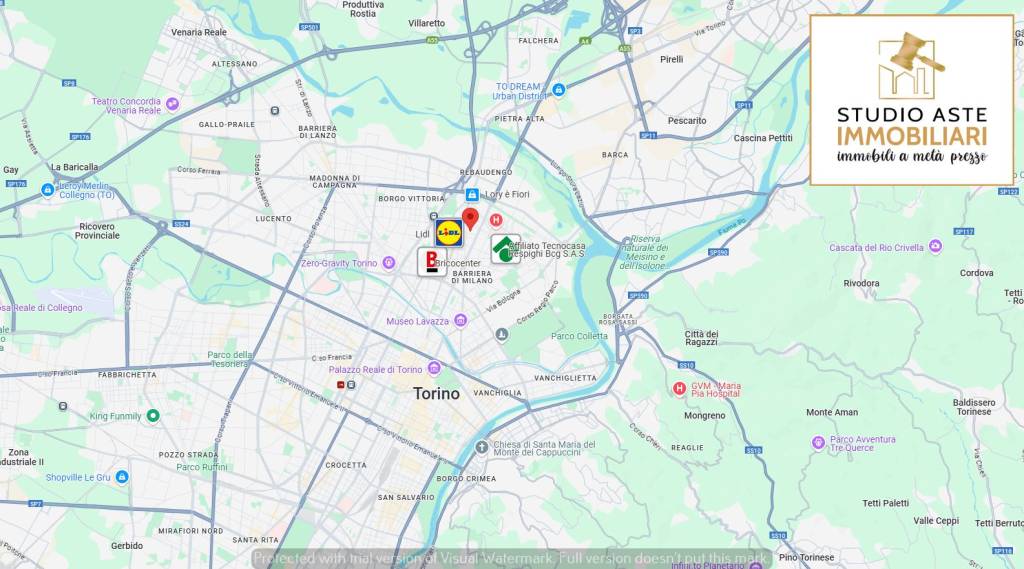This screenshot has height=569, width=1024.
Task: Click the Lucento district label
Action: 274,219
